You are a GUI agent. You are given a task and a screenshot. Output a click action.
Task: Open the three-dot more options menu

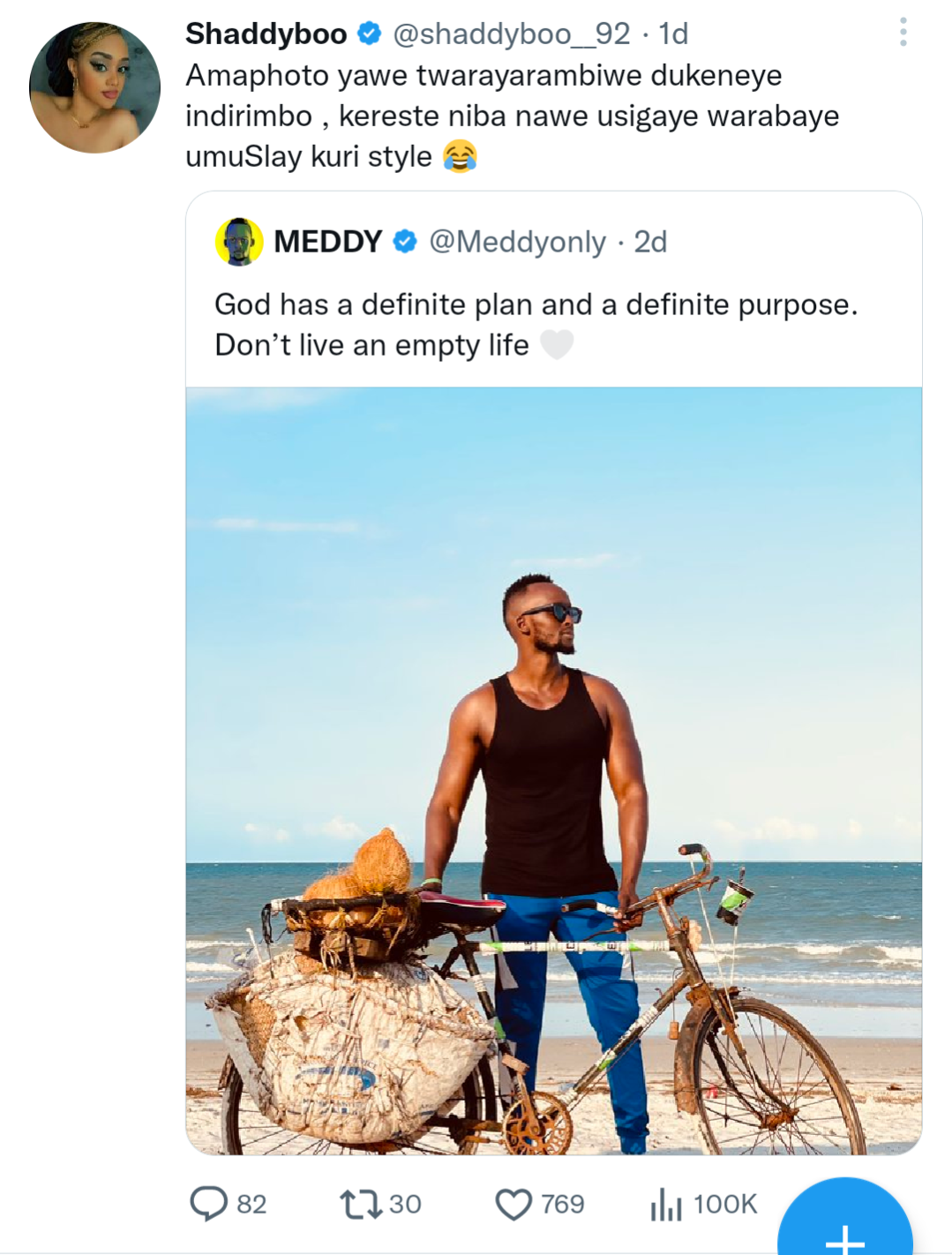tap(903, 33)
